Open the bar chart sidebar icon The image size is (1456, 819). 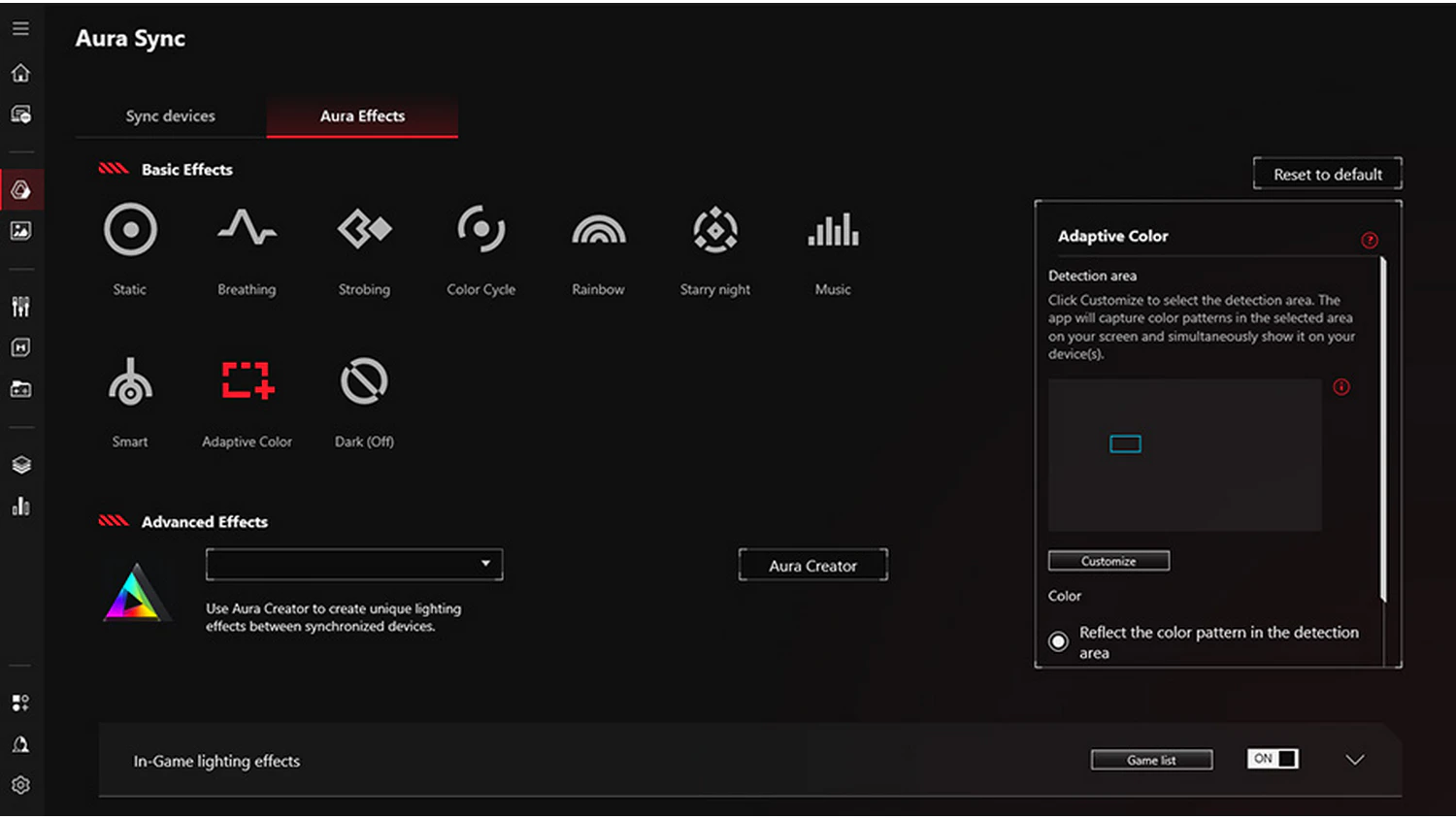pos(20,506)
